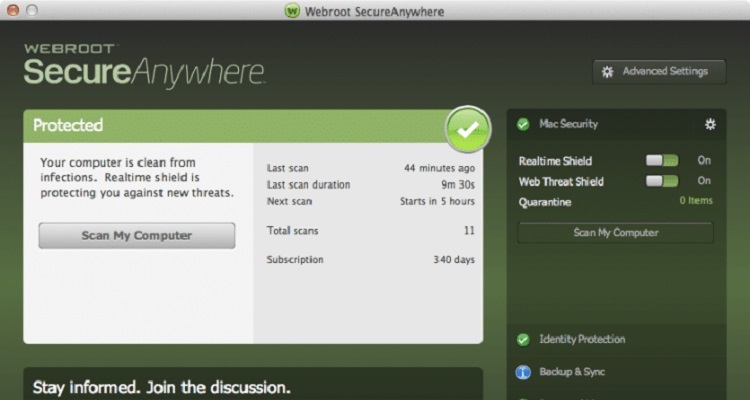
Task: Click the 'Quarantine' label
Action: [545, 202]
